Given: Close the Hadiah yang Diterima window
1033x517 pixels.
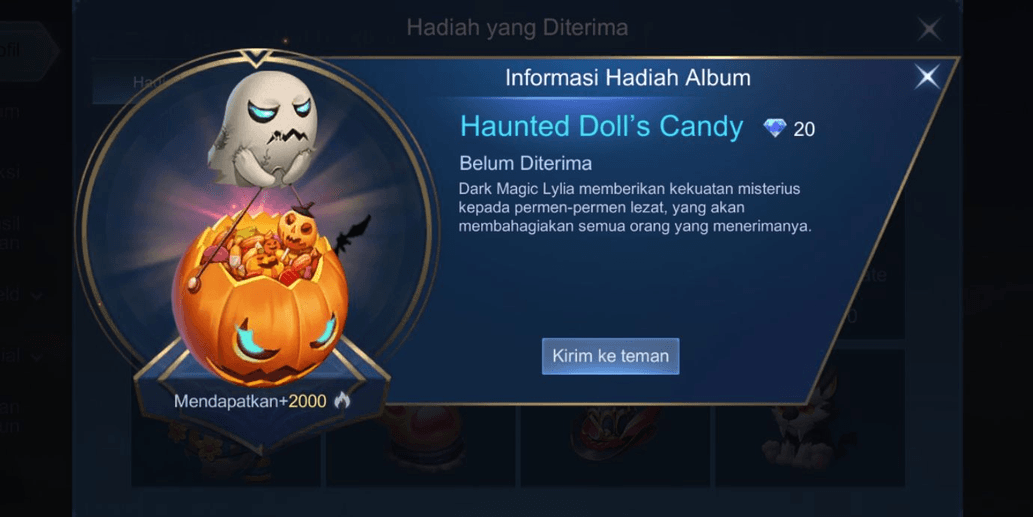Looking at the screenshot, I should (x=930, y=29).
